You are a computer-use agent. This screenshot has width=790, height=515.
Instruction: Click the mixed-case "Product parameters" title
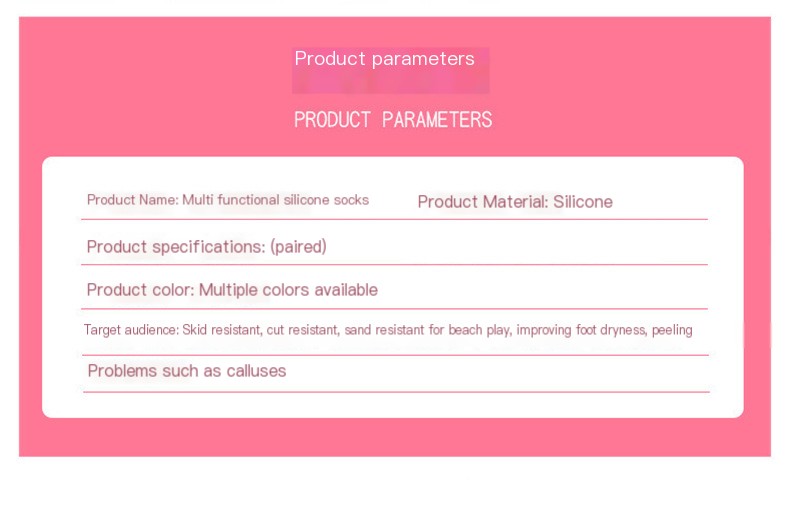pos(384,59)
